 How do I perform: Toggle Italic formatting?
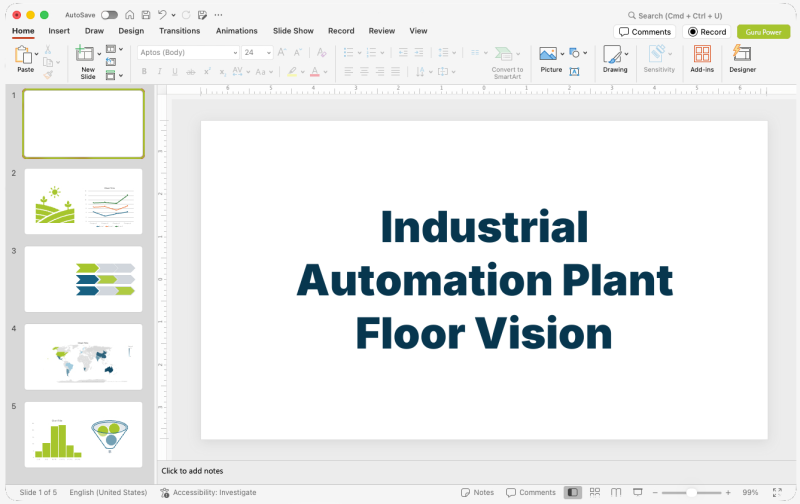160,72
